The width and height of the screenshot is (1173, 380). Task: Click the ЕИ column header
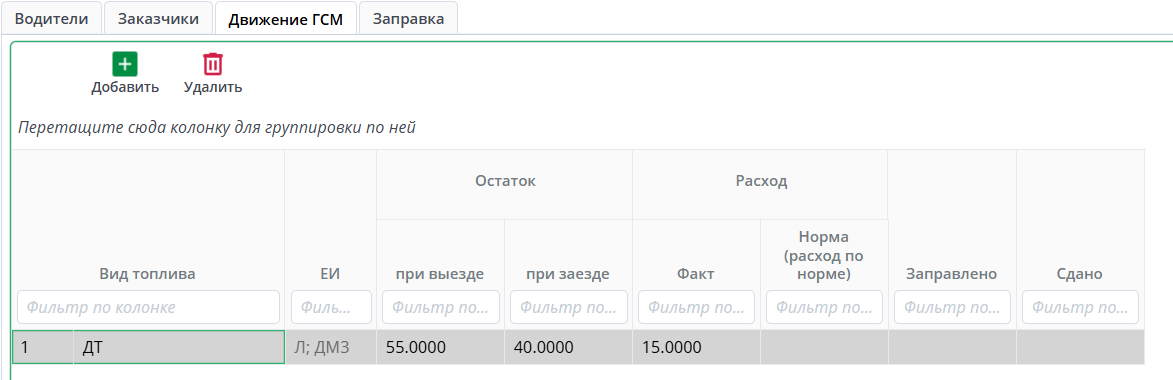[x=331, y=274]
